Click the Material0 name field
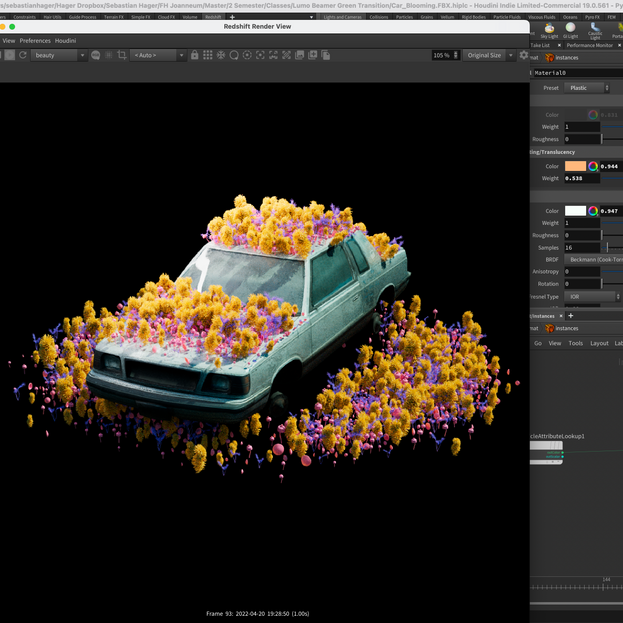Image resolution: width=623 pixels, height=623 pixels. coord(578,73)
